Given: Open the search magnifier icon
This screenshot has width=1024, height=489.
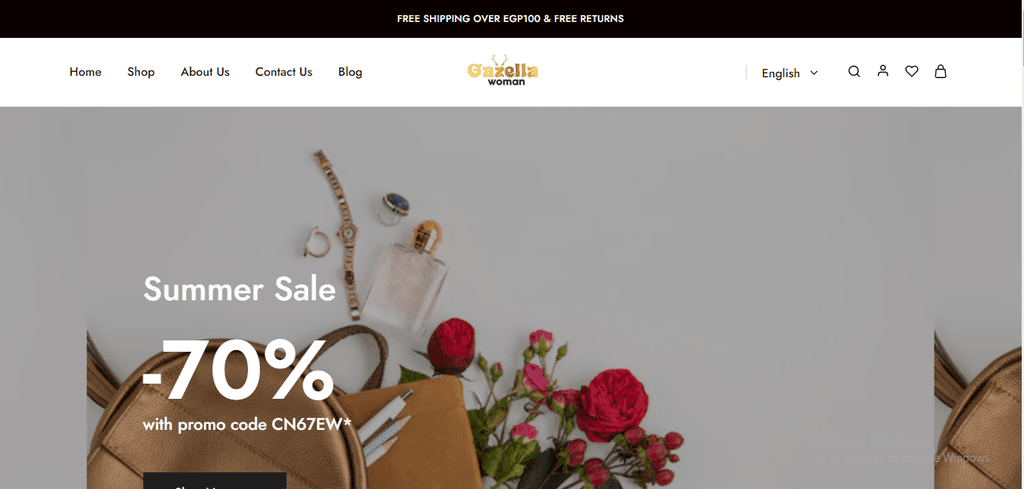Looking at the screenshot, I should [854, 72].
